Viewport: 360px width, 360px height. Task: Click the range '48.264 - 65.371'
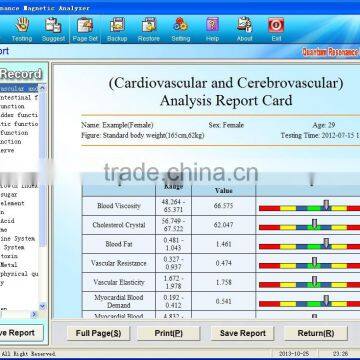click(173, 206)
